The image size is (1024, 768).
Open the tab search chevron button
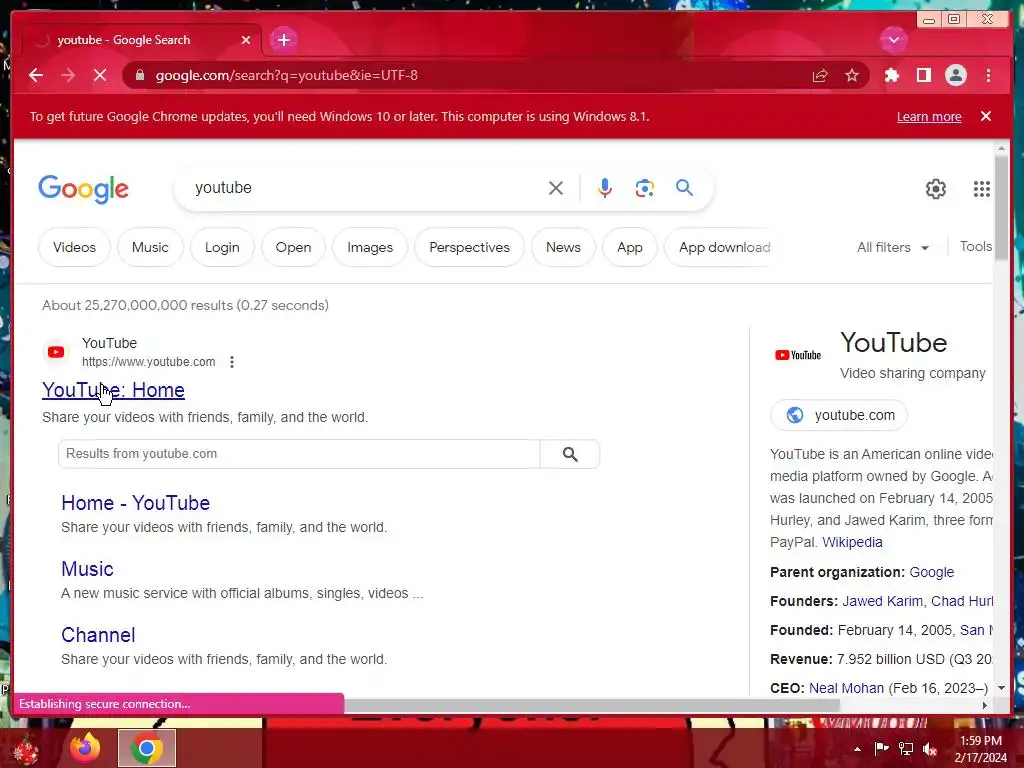(893, 40)
